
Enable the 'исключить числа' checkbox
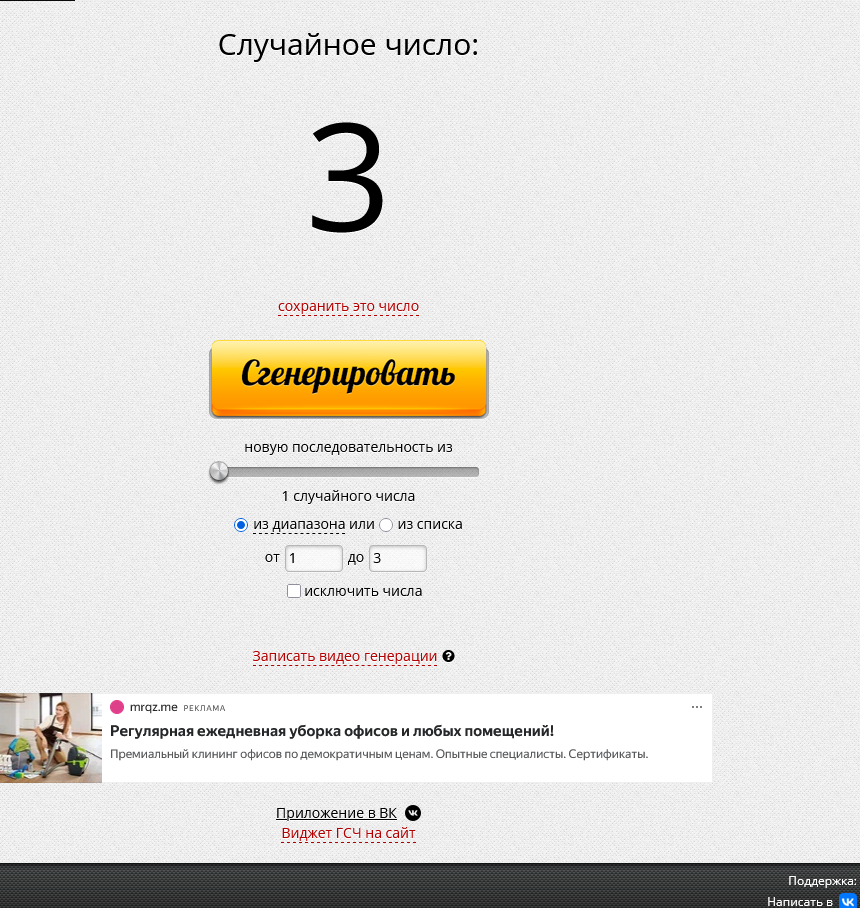294,591
